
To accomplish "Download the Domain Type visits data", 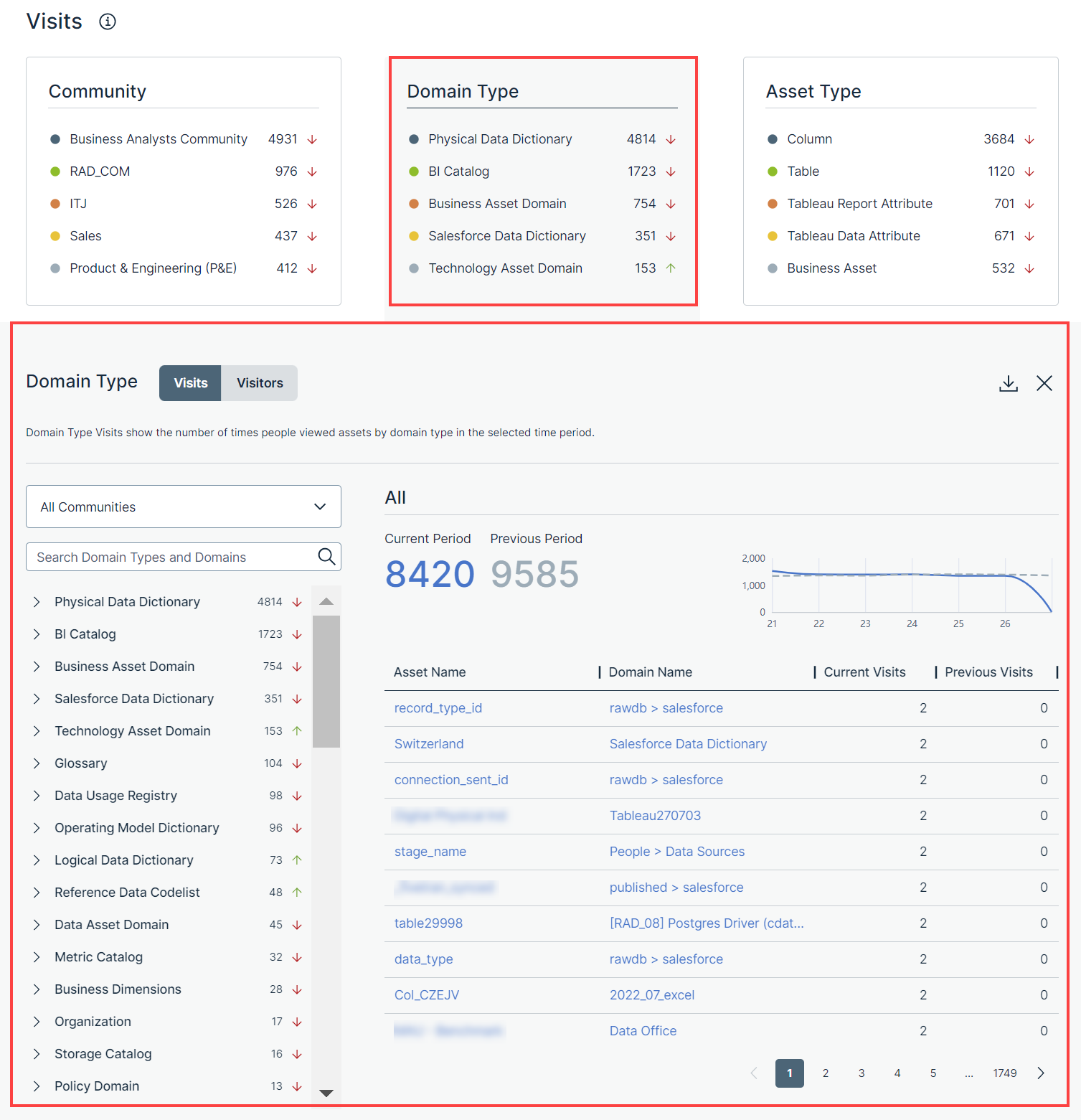I will [x=1008, y=383].
